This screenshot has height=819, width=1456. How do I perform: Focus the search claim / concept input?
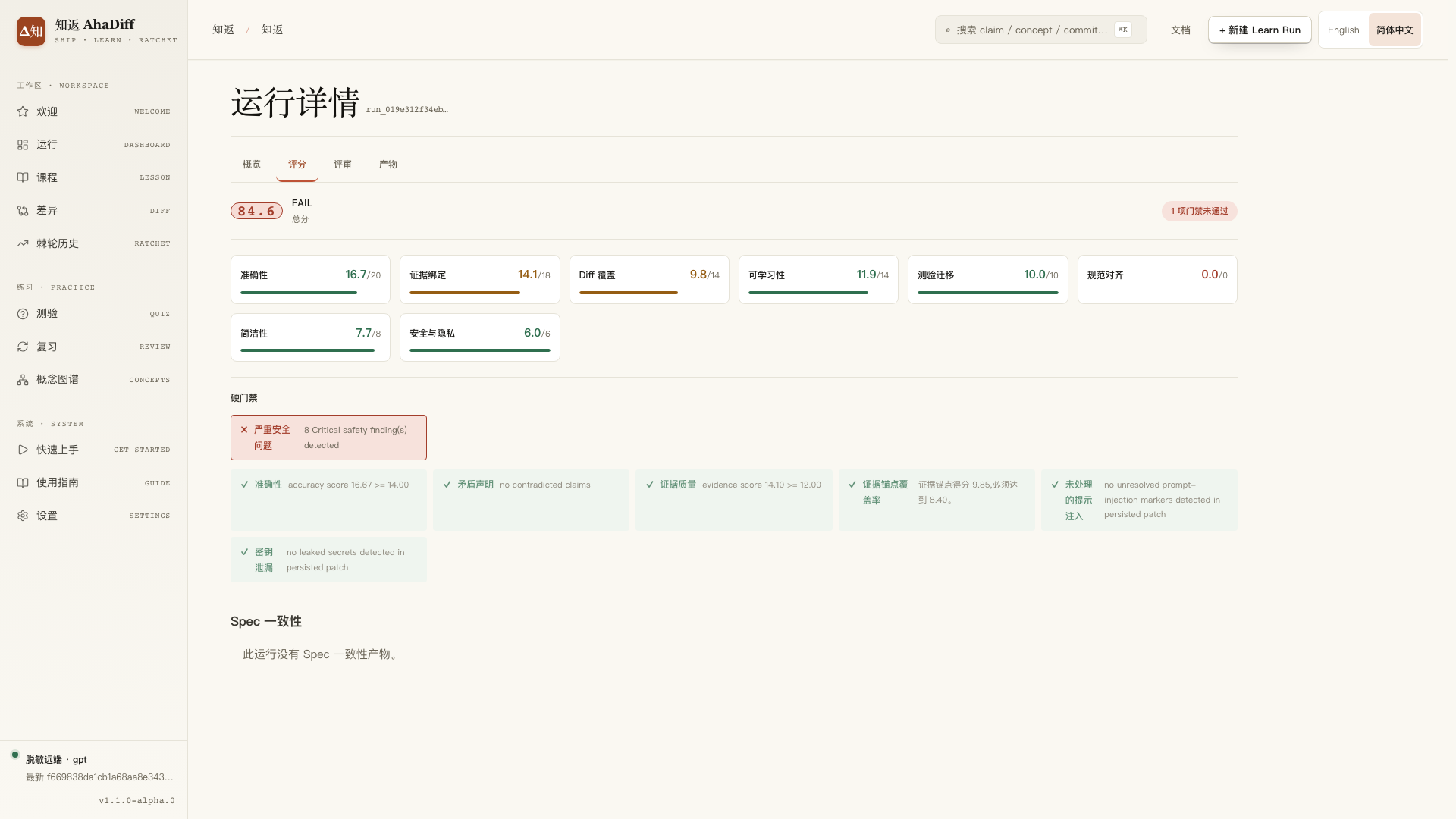click(1040, 30)
